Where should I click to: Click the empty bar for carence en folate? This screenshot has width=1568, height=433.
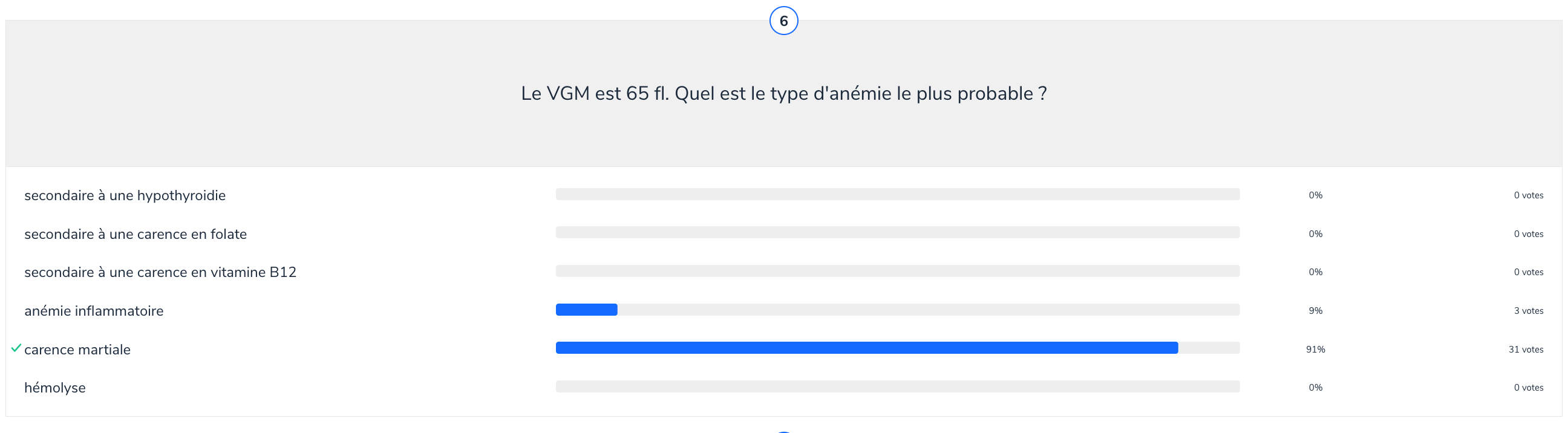pyautogui.click(x=897, y=232)
